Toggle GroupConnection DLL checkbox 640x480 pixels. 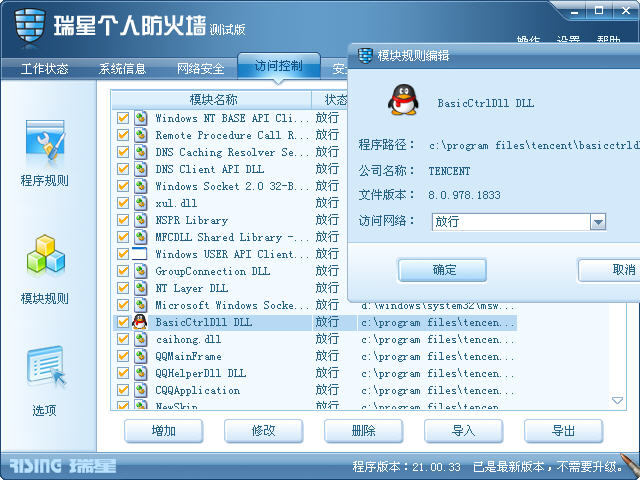(x=123, y=271)
